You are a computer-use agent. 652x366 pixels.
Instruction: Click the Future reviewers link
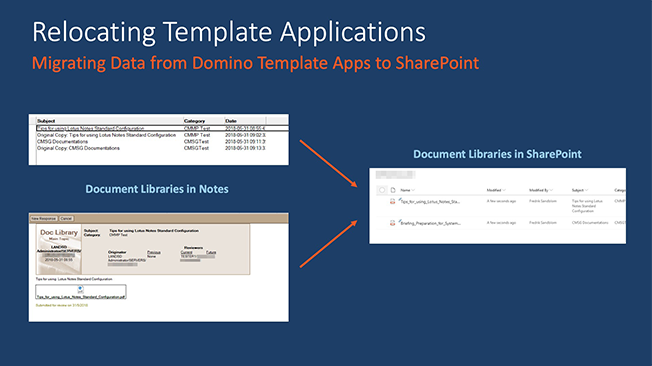211,252
